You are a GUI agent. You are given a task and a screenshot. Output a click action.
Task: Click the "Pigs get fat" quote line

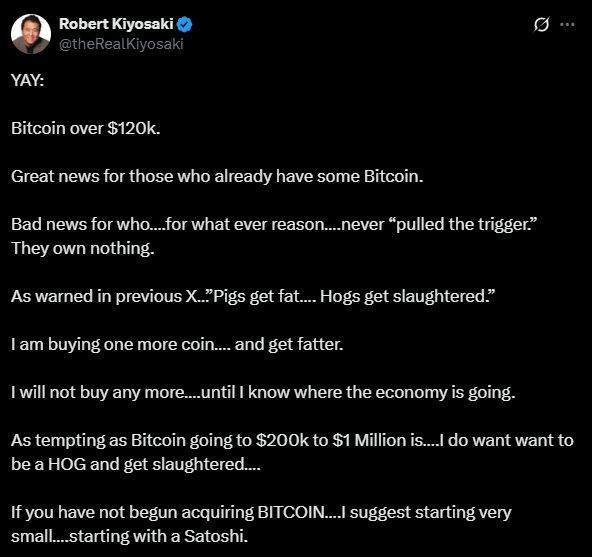click(x=253, y=296)
